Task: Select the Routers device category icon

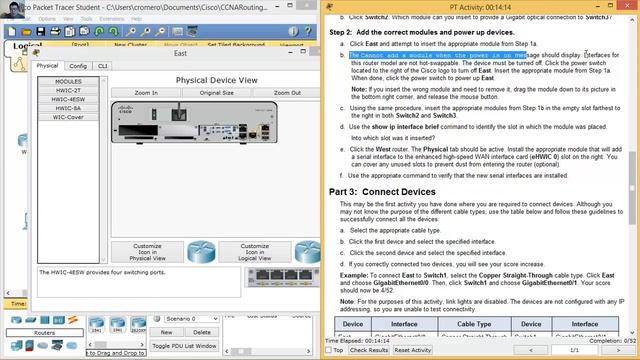Action: 16,320
